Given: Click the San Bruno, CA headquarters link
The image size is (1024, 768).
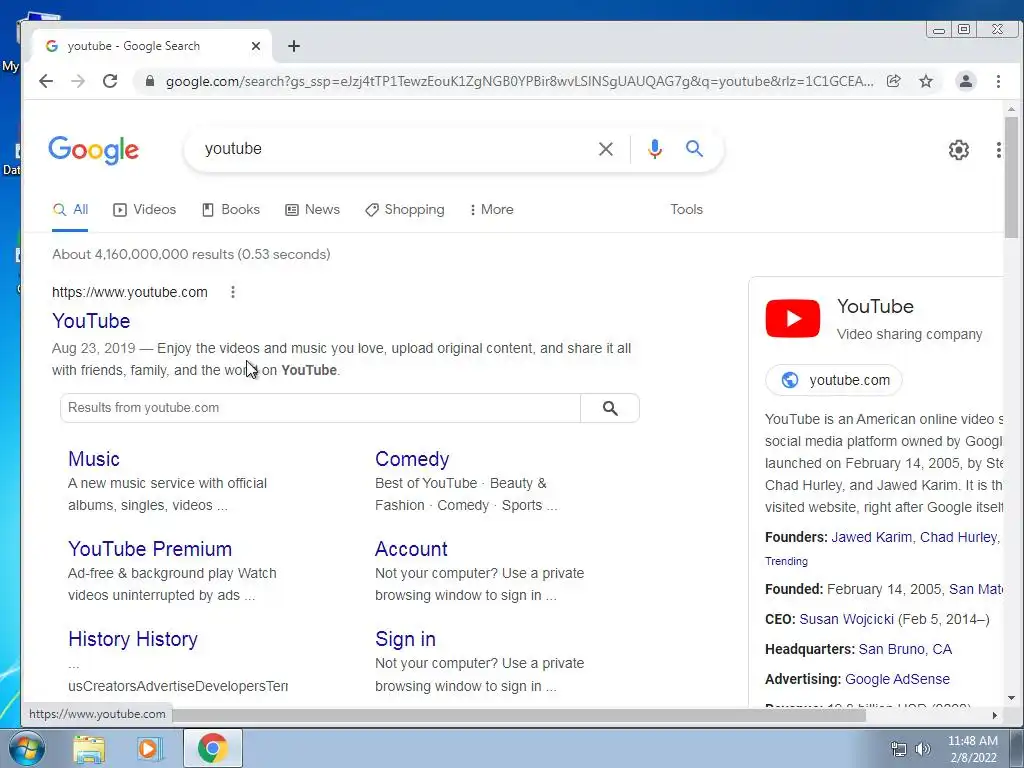Looking at the screenshot, I should point(905,649).
